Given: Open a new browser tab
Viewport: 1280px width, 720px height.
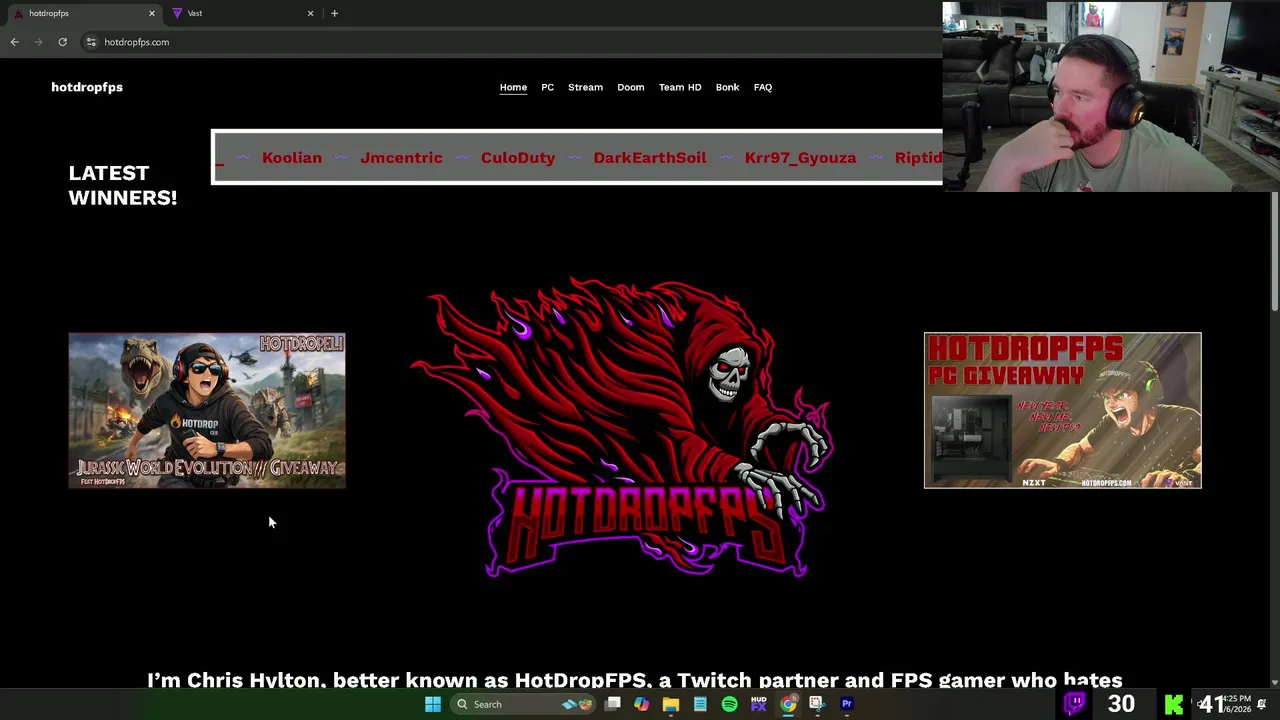Looking at the screenshot, I should 334,13.
